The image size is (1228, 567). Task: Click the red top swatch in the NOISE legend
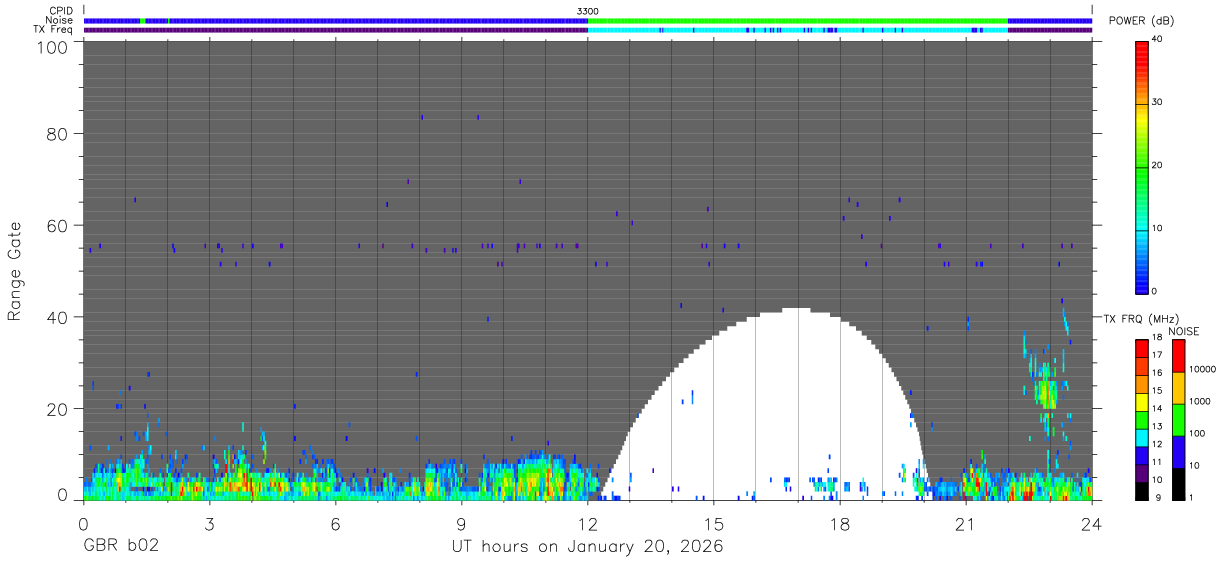[x=1179, y=356]
